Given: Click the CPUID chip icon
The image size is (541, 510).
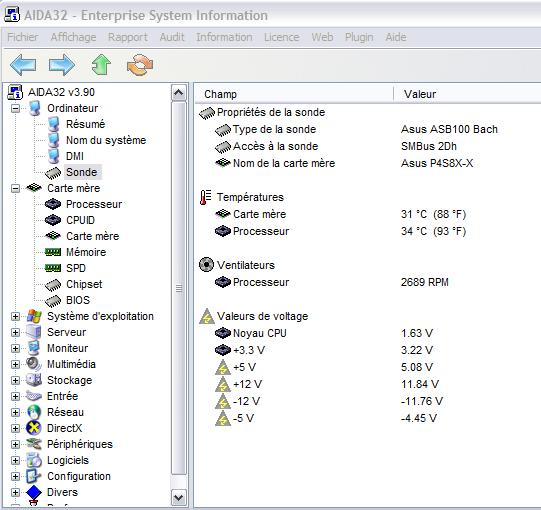Looking at the screenshot, I should [x=53, y=220].
